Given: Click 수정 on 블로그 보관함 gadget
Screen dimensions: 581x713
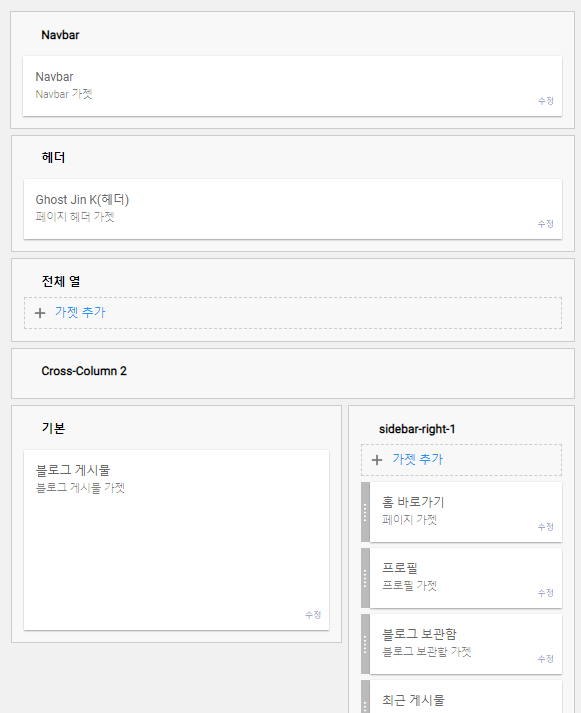Looking at the screenshot, I should pyautogui.click(x=546, y=658).
